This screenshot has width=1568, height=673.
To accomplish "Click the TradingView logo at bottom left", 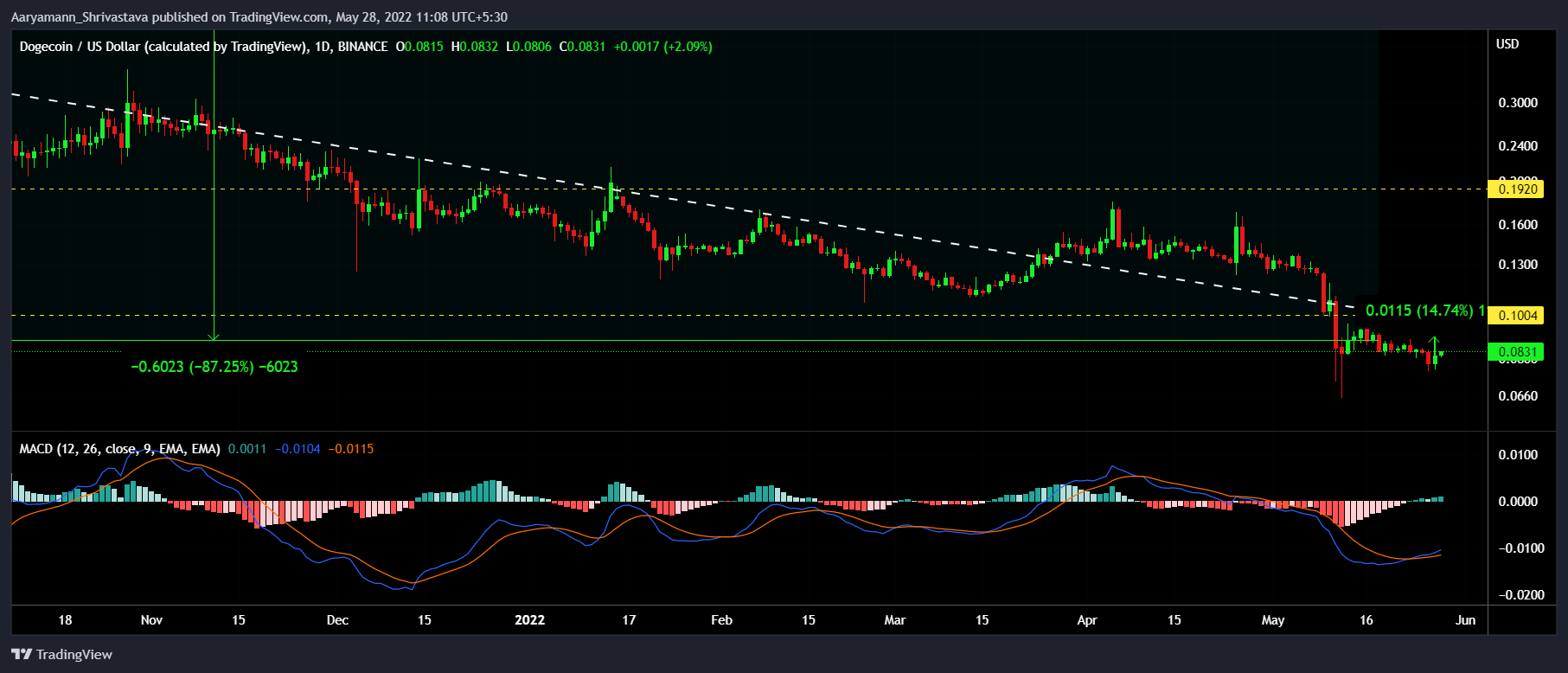I will click(62, 654).
